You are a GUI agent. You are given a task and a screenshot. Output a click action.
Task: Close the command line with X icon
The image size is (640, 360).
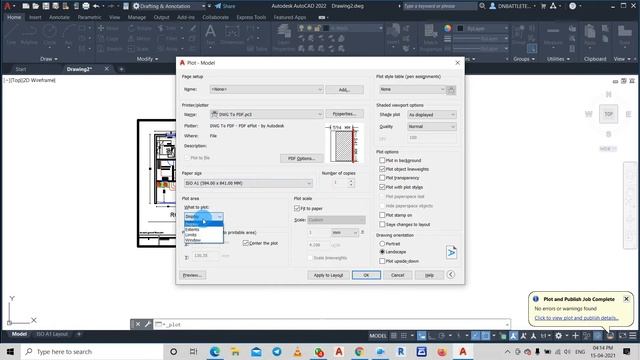tap(138, 324)
